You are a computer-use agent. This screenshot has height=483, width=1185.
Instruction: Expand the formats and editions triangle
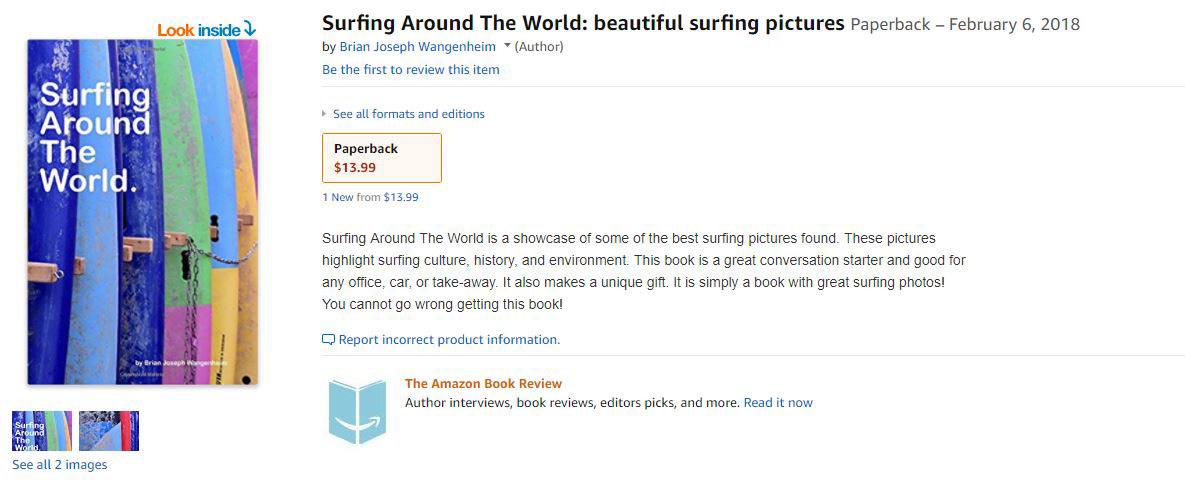click(x=325, y=114)
